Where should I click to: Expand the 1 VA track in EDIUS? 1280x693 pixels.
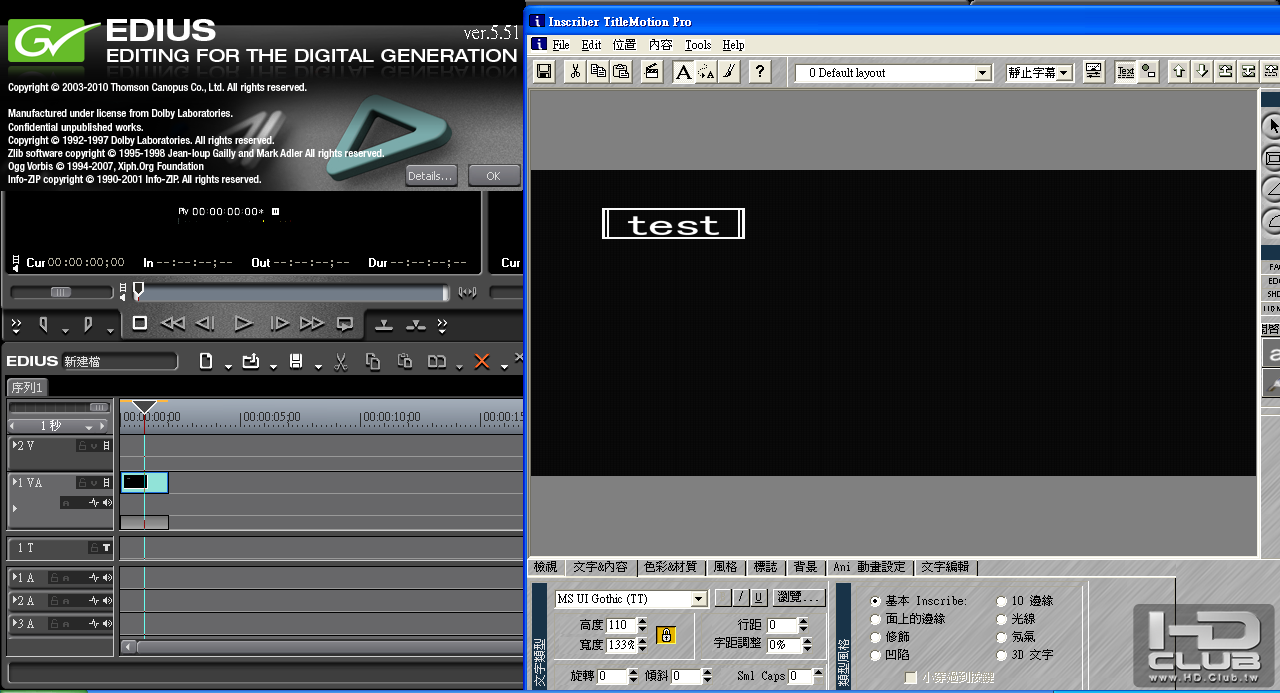(14, 482)
